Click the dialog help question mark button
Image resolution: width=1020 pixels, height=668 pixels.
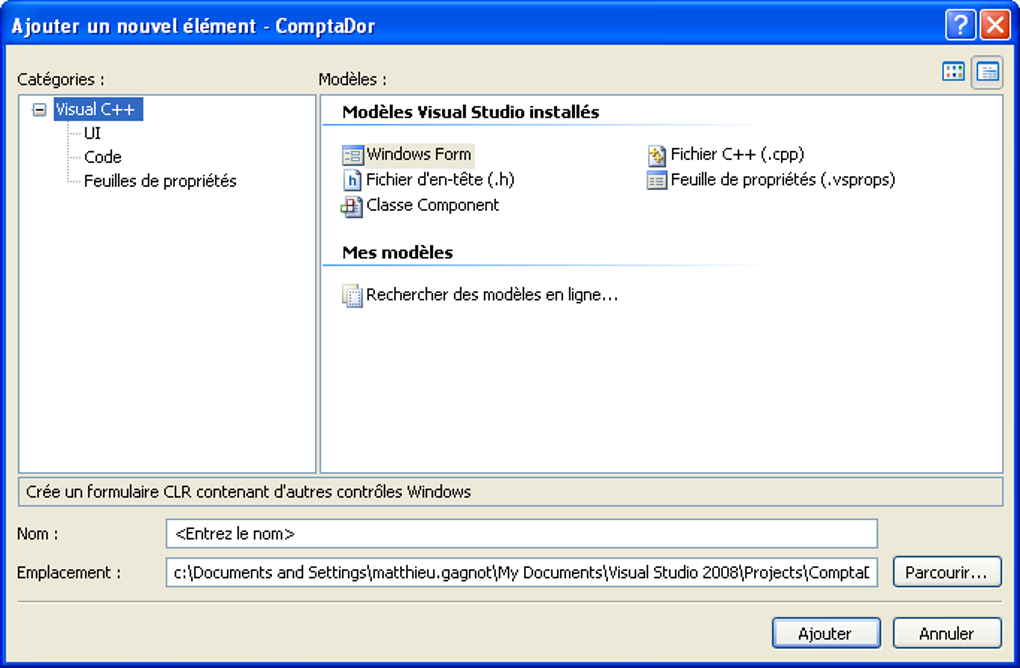pyautogui.click(x=960, y=25)
